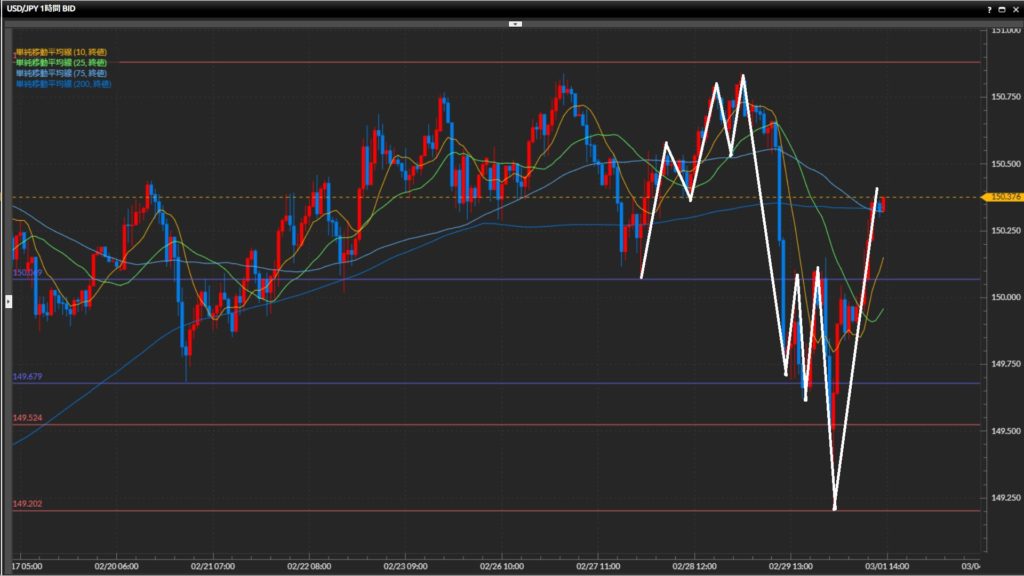Click the 02/21 07:00 time axis label
Viewport: 1024px width, 576px height.
[214, 565]
